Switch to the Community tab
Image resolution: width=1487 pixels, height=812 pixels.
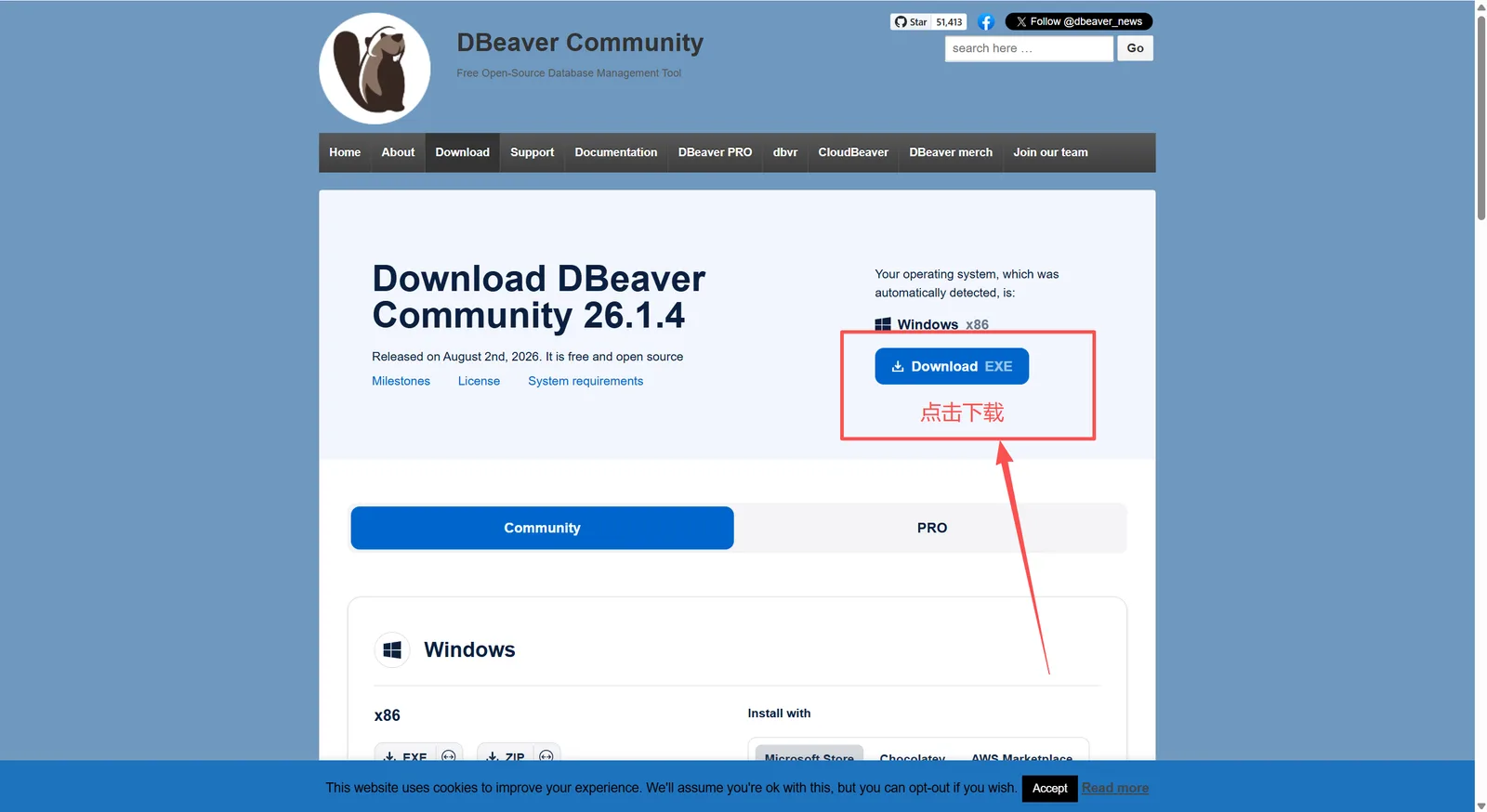point(542,528)
